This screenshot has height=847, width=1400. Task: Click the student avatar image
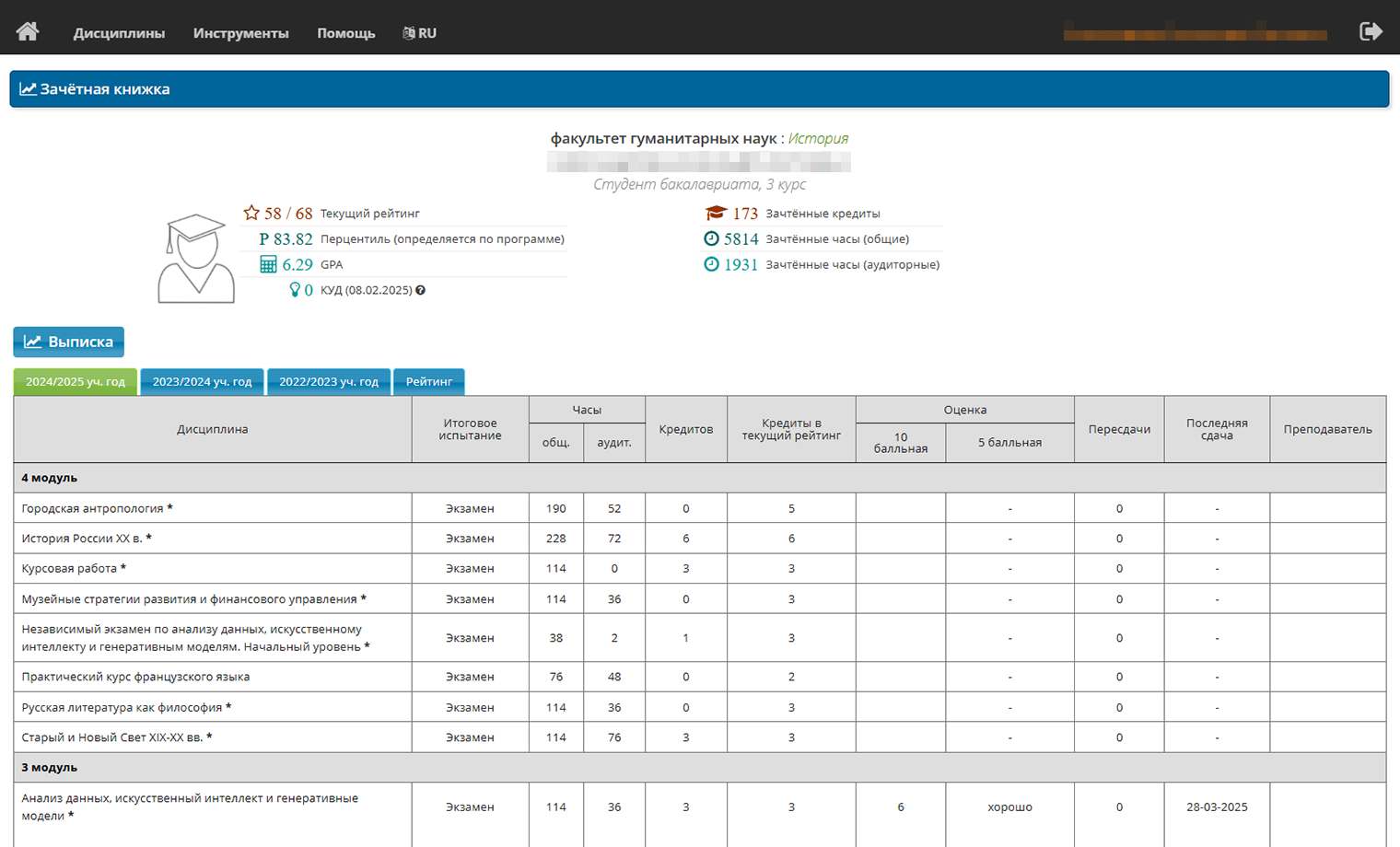click(x=196, y=259)
